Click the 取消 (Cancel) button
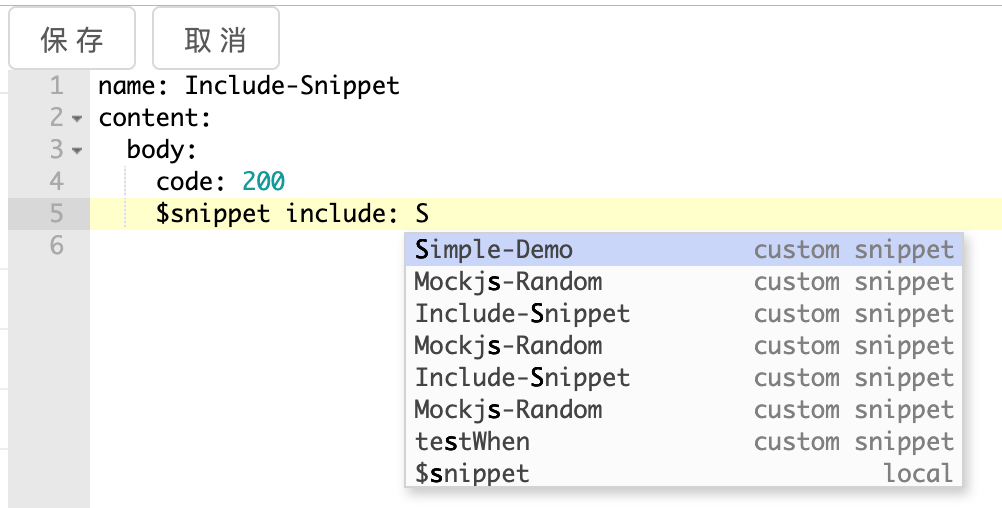The width and height of the screenshot is (1002, 508). (215, 40)
